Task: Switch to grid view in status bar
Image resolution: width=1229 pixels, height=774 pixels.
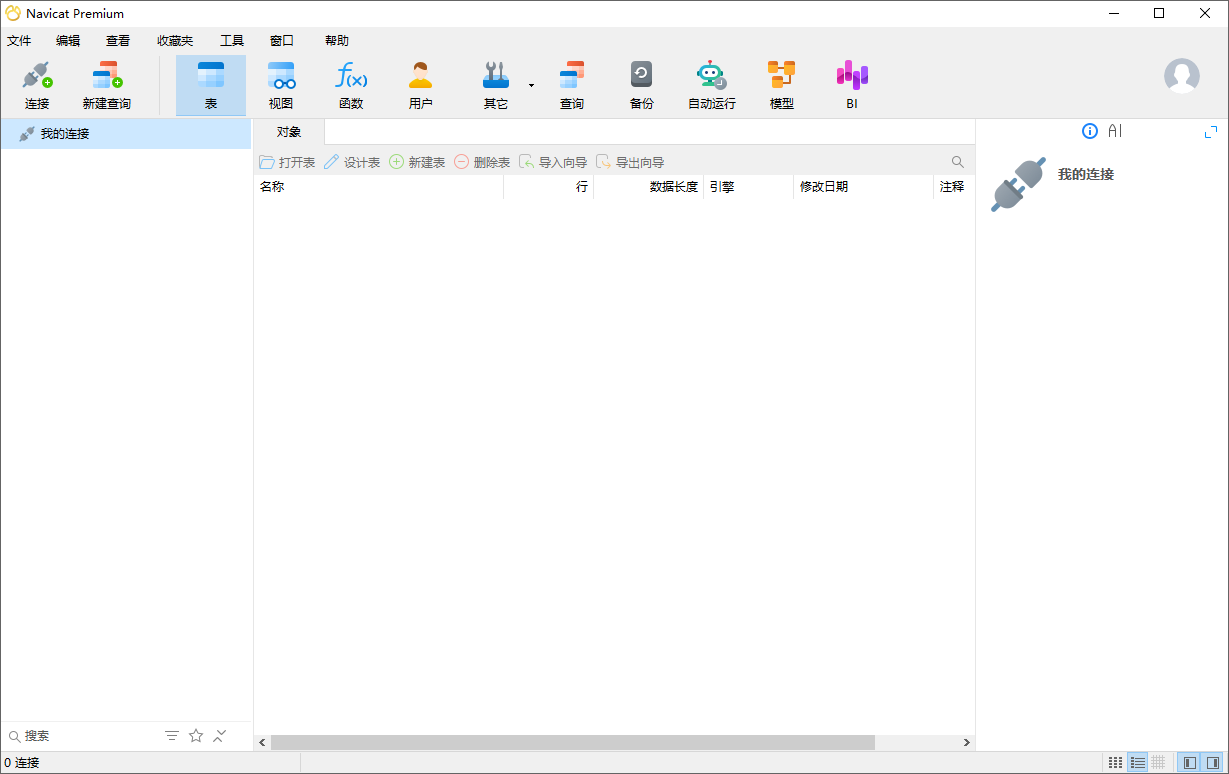Action: (x=1115, y=762)
